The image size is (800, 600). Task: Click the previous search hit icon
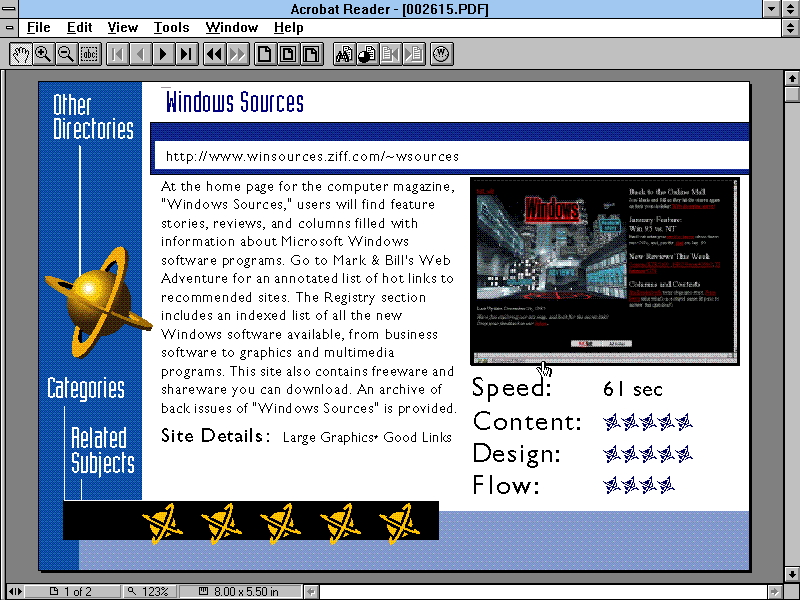click(x=390, y=54)
